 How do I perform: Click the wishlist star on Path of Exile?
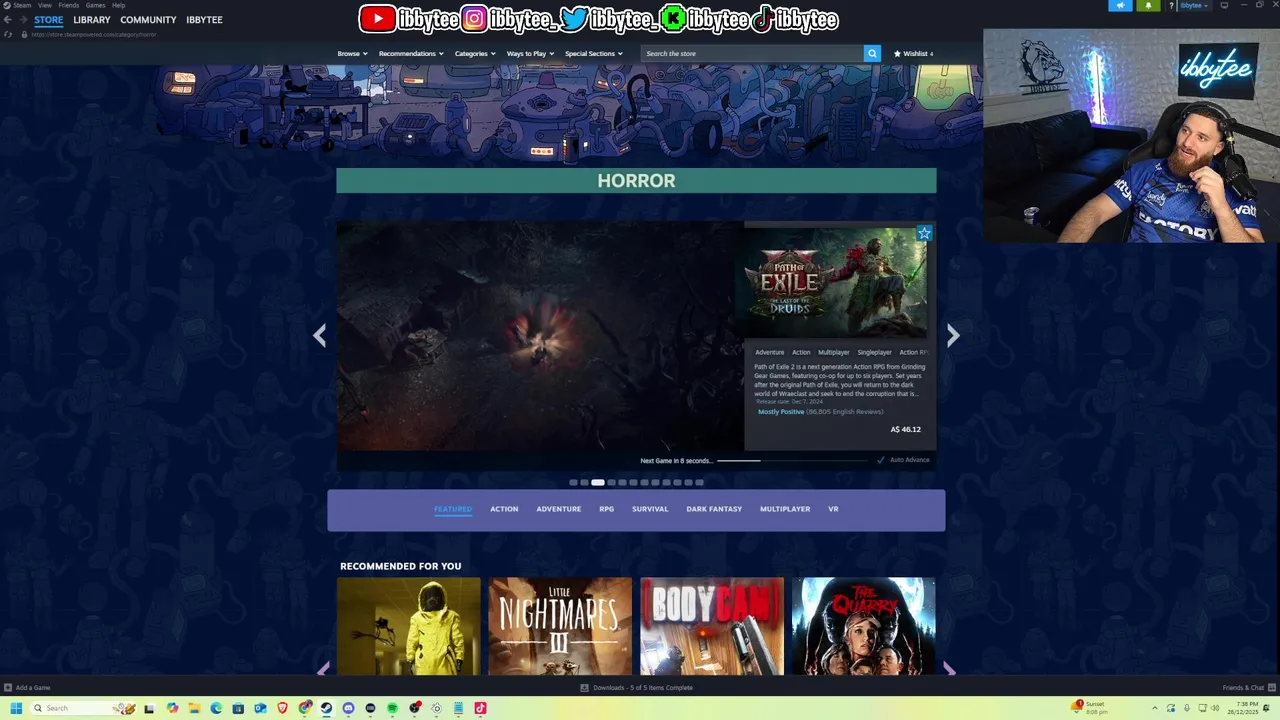(924, 233)
